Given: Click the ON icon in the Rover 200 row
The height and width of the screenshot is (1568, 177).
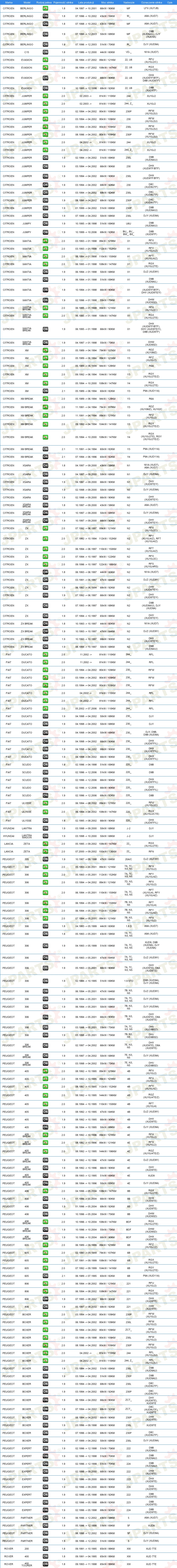Looking at the screenshot, I should click(x=45, y=1548).
